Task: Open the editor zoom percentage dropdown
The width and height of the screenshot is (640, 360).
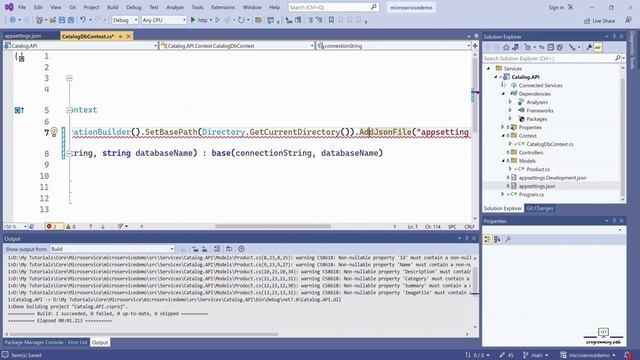Action: tap(16, 227)
